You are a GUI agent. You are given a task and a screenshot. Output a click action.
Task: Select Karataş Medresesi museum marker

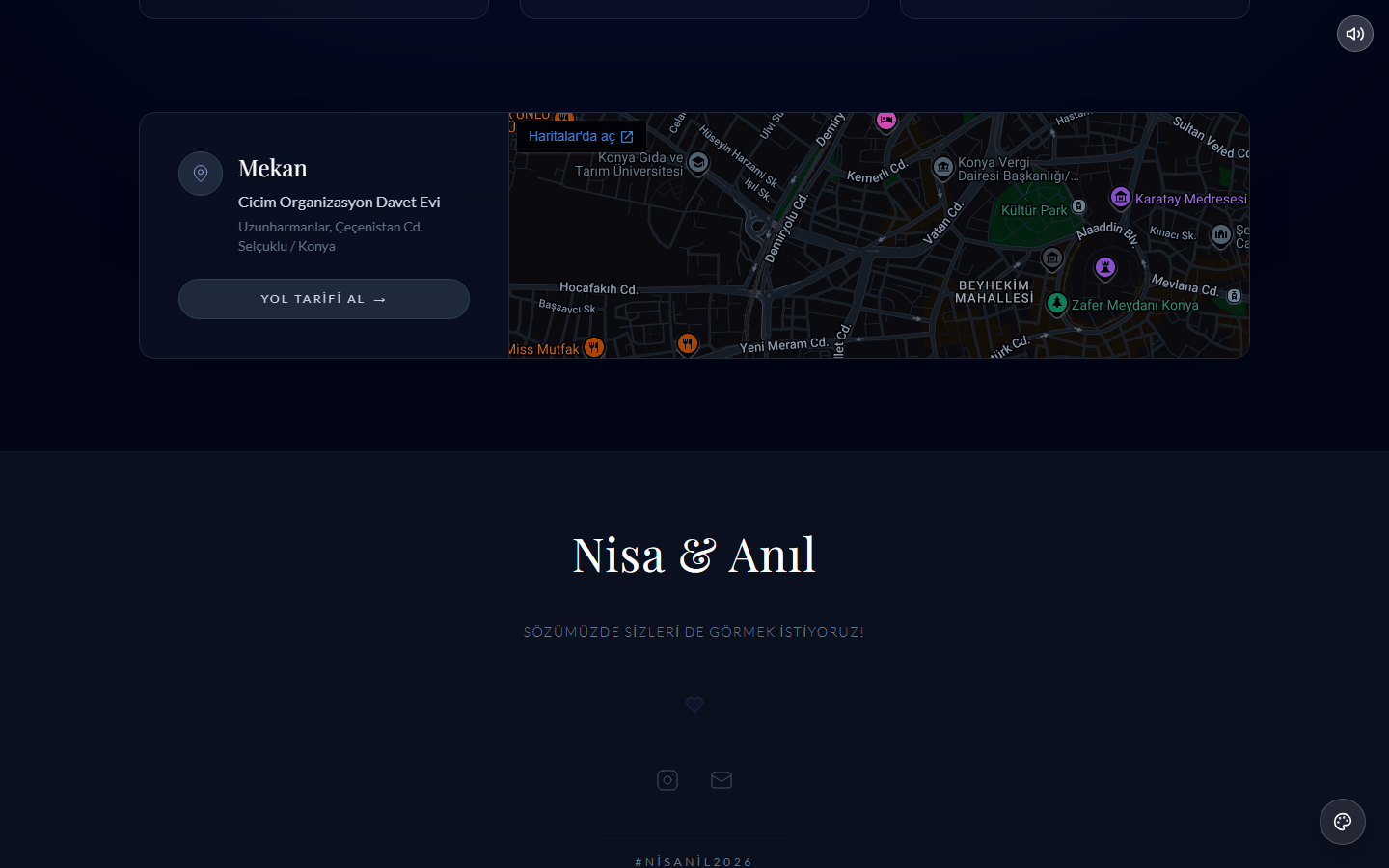coord(1120,198)
